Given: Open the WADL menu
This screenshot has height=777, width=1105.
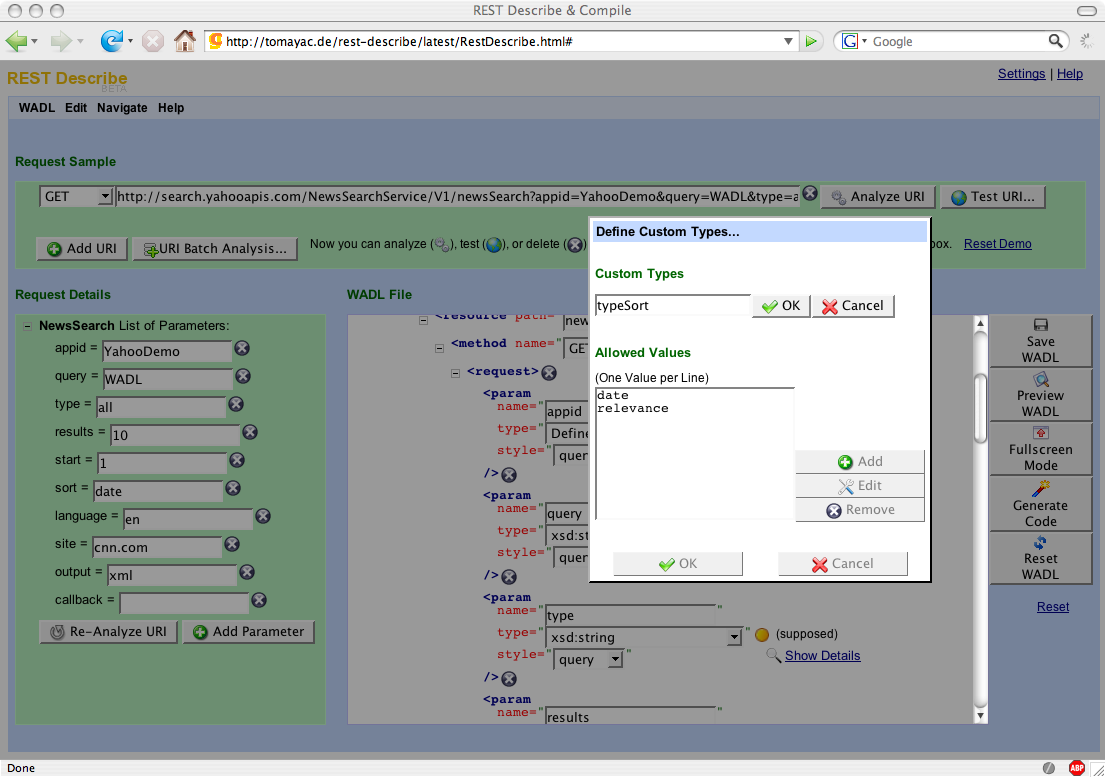Looking at the screenshot, I should (x=37, y=108).
